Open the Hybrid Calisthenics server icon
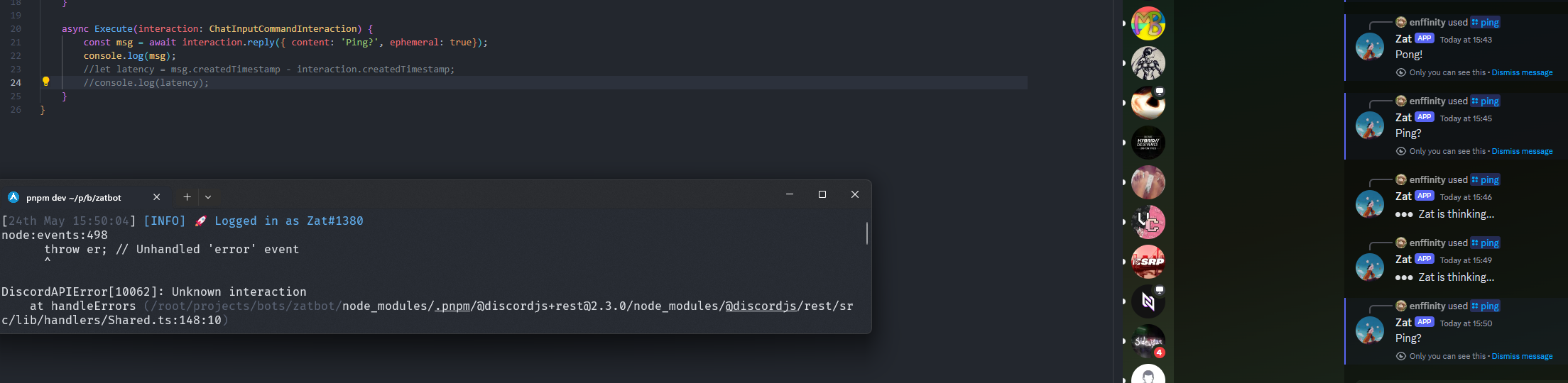Image resolution: width=1568 pixels, height=383 pixels. tap(1148, 143)
